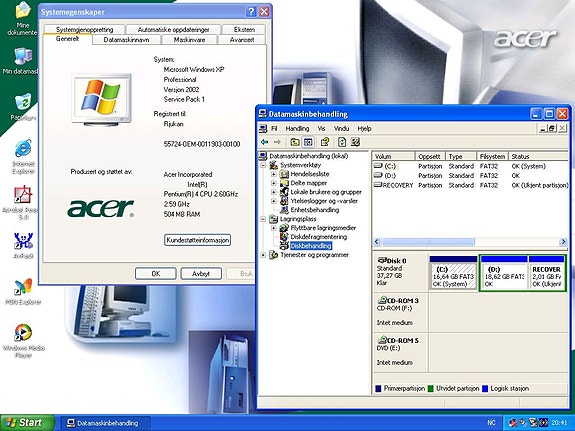Open the Hjelp menu
Image resolution: width=575 pixels, height=431 pixels.
pos(365,128)
